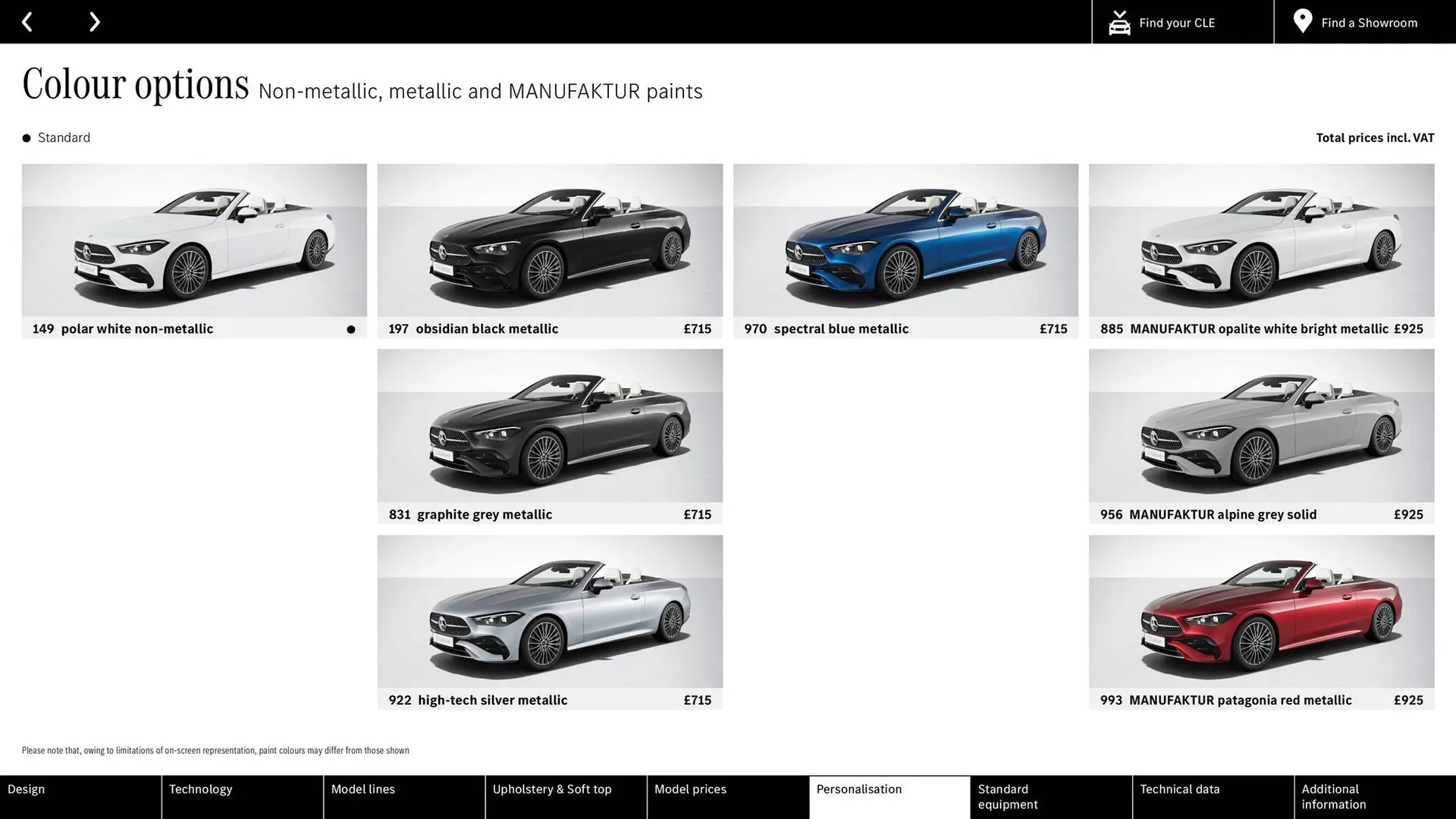This screenshot has height=819, width=1456.
Task: Click the Find a Showroom location pin icon
Action: pyautogui.click(x=1302, y=20)
